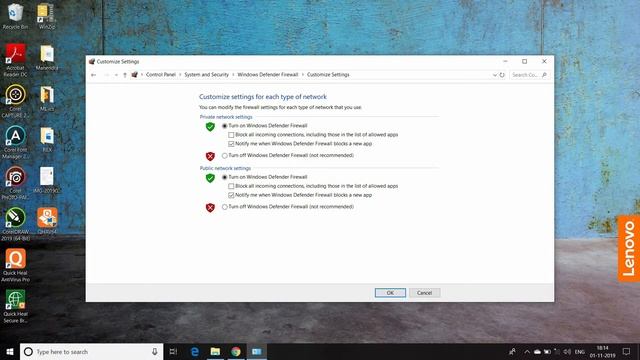Click the Search Control Panel field
This screenshot has width=640, height=360.
(529, 75)
